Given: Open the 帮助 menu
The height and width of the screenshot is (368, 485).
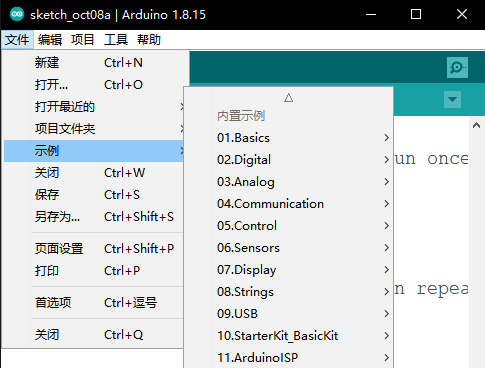Looking at the screenshot, I should (149, 40).
